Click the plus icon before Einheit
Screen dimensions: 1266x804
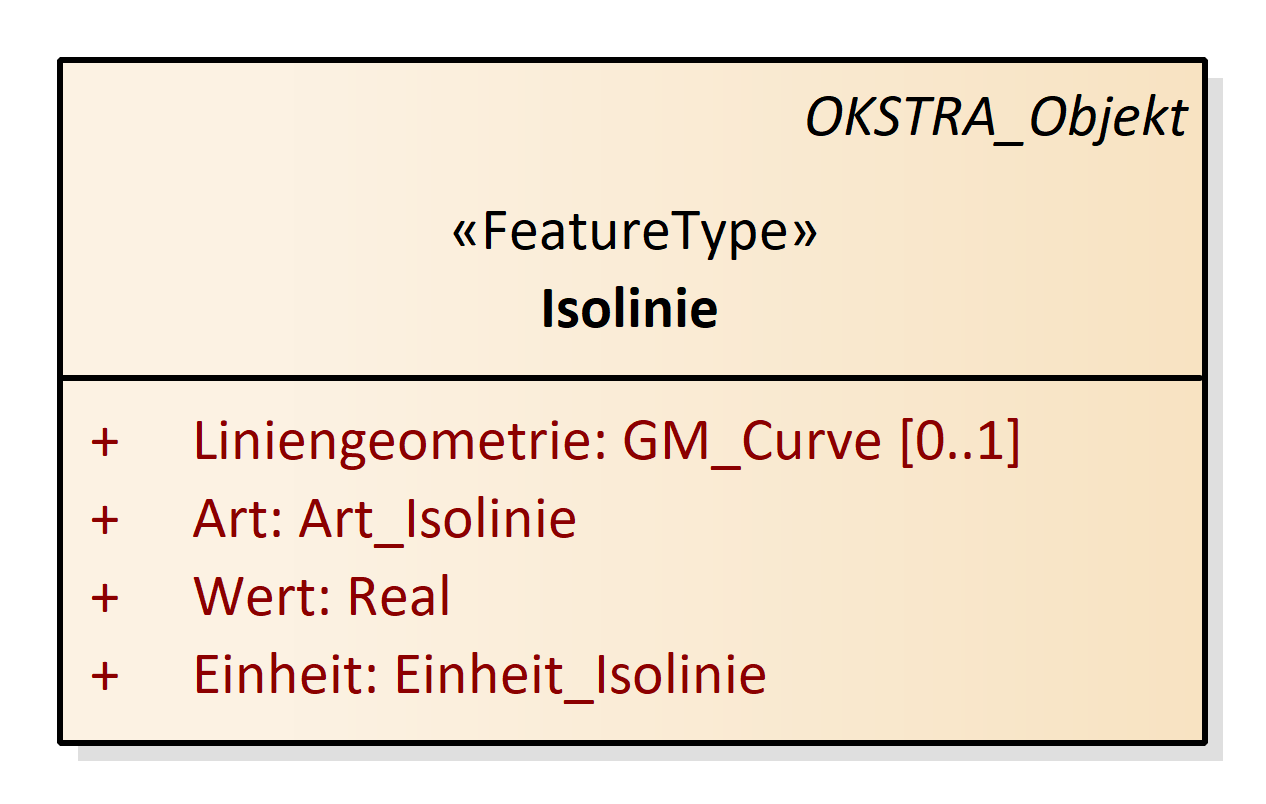click(105, 676)
